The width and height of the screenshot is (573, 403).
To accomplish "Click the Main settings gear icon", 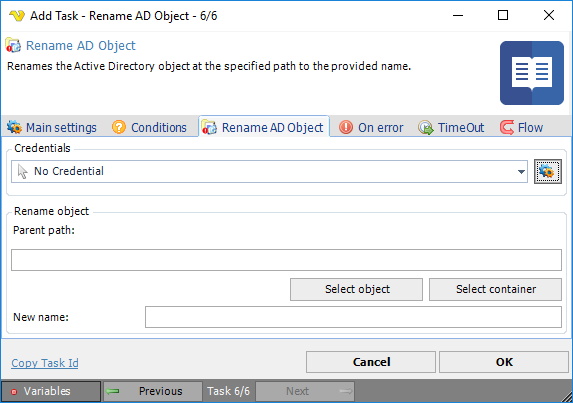I will pyautogui.click(x=14, y=127).
